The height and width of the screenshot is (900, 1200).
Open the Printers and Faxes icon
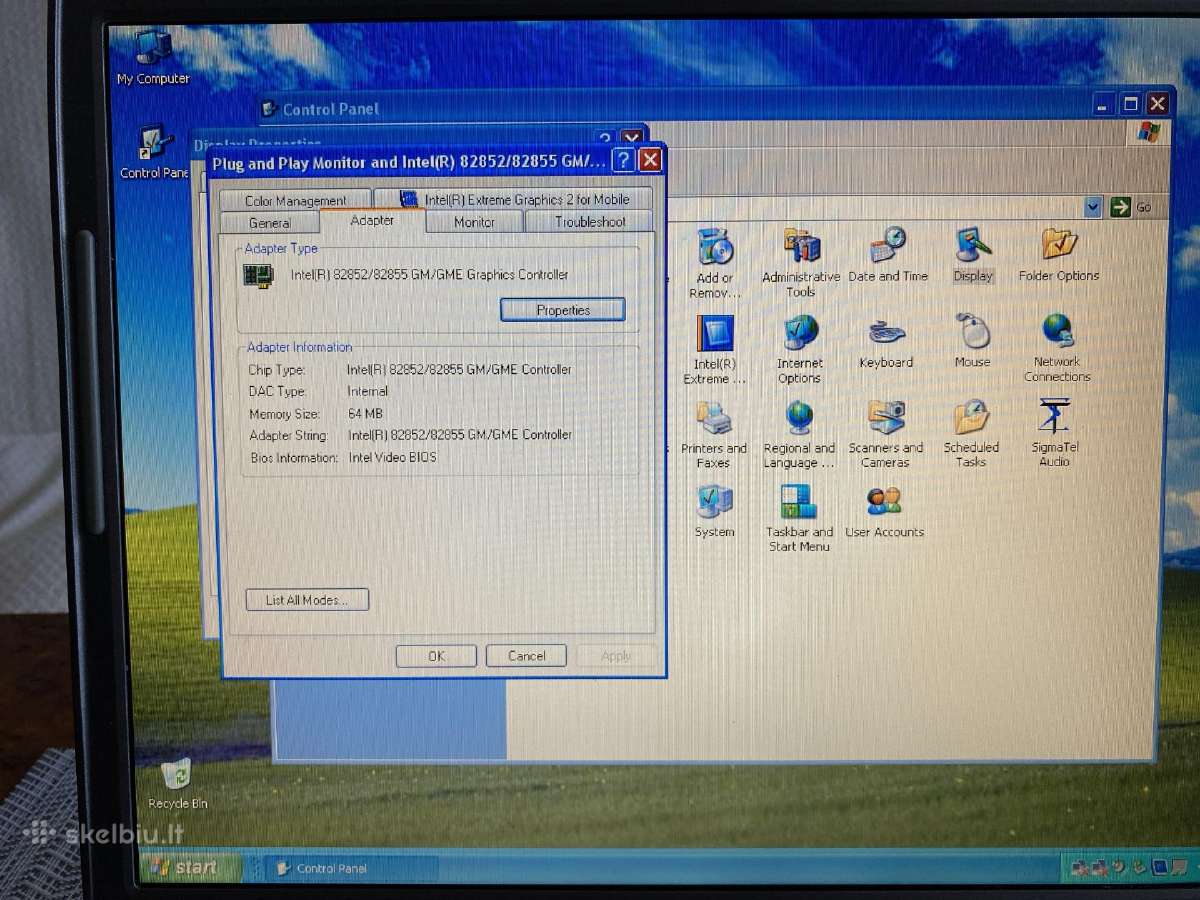pyautogui.click(x=713, y=435)
